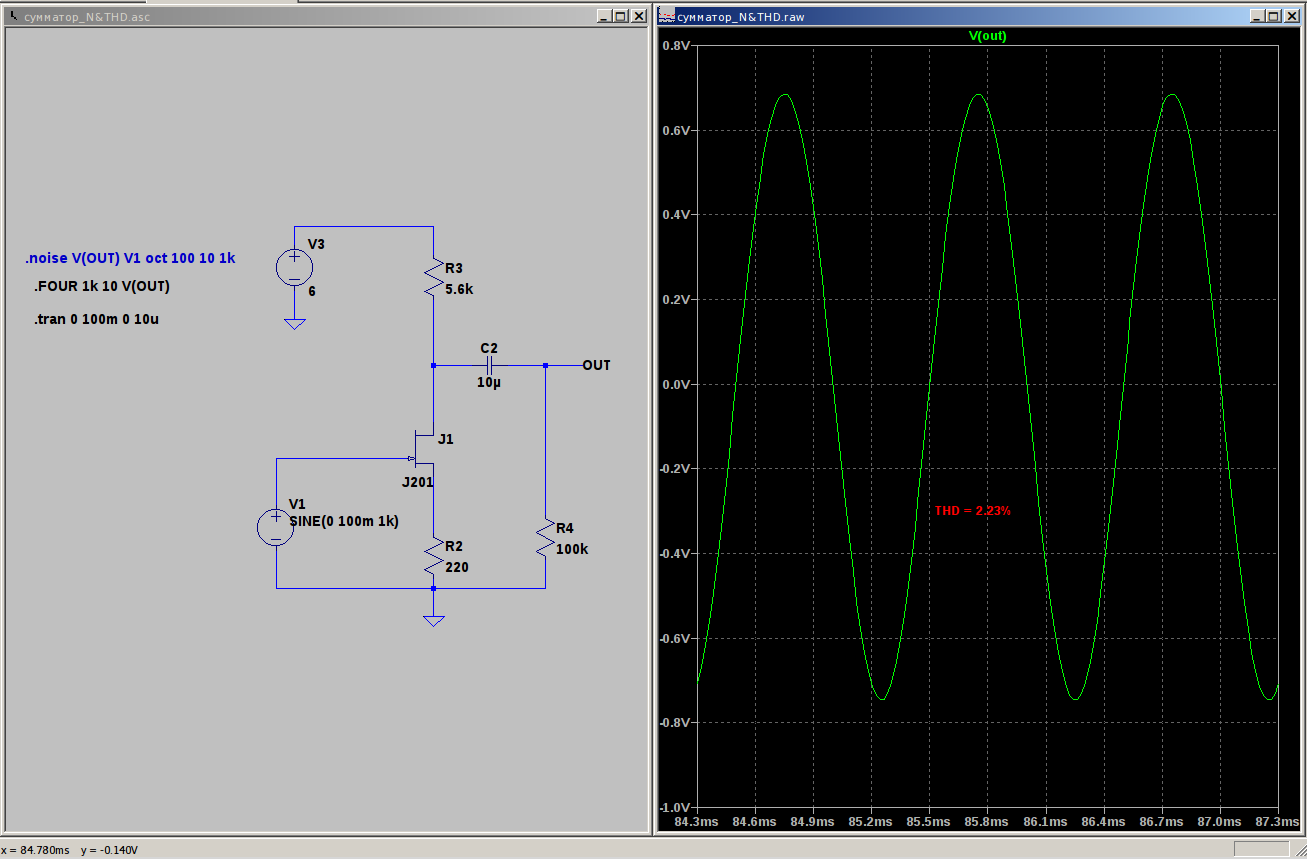This screenshot has height=859, width=1307.
Task: Click the C2 capacitor symbol
Action: click(489, 366)
